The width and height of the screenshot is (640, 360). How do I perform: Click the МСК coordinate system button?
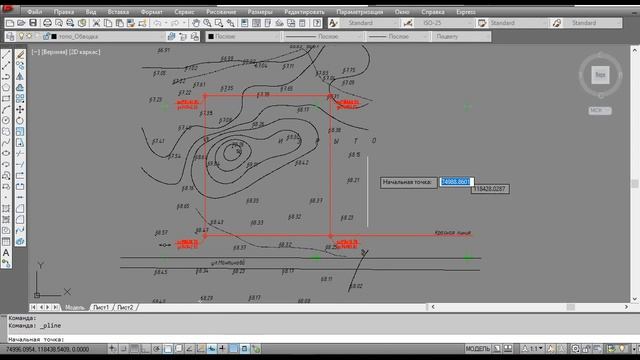(600, 110)
